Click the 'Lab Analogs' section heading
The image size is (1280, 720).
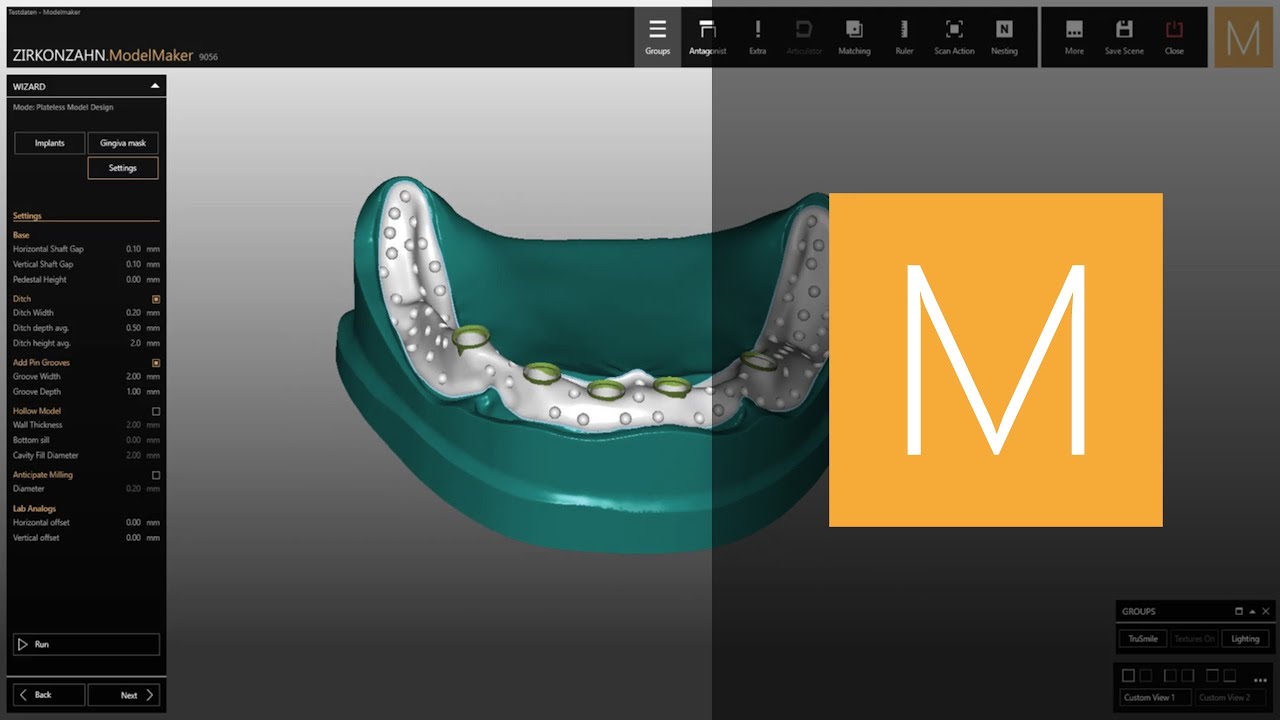35,508
